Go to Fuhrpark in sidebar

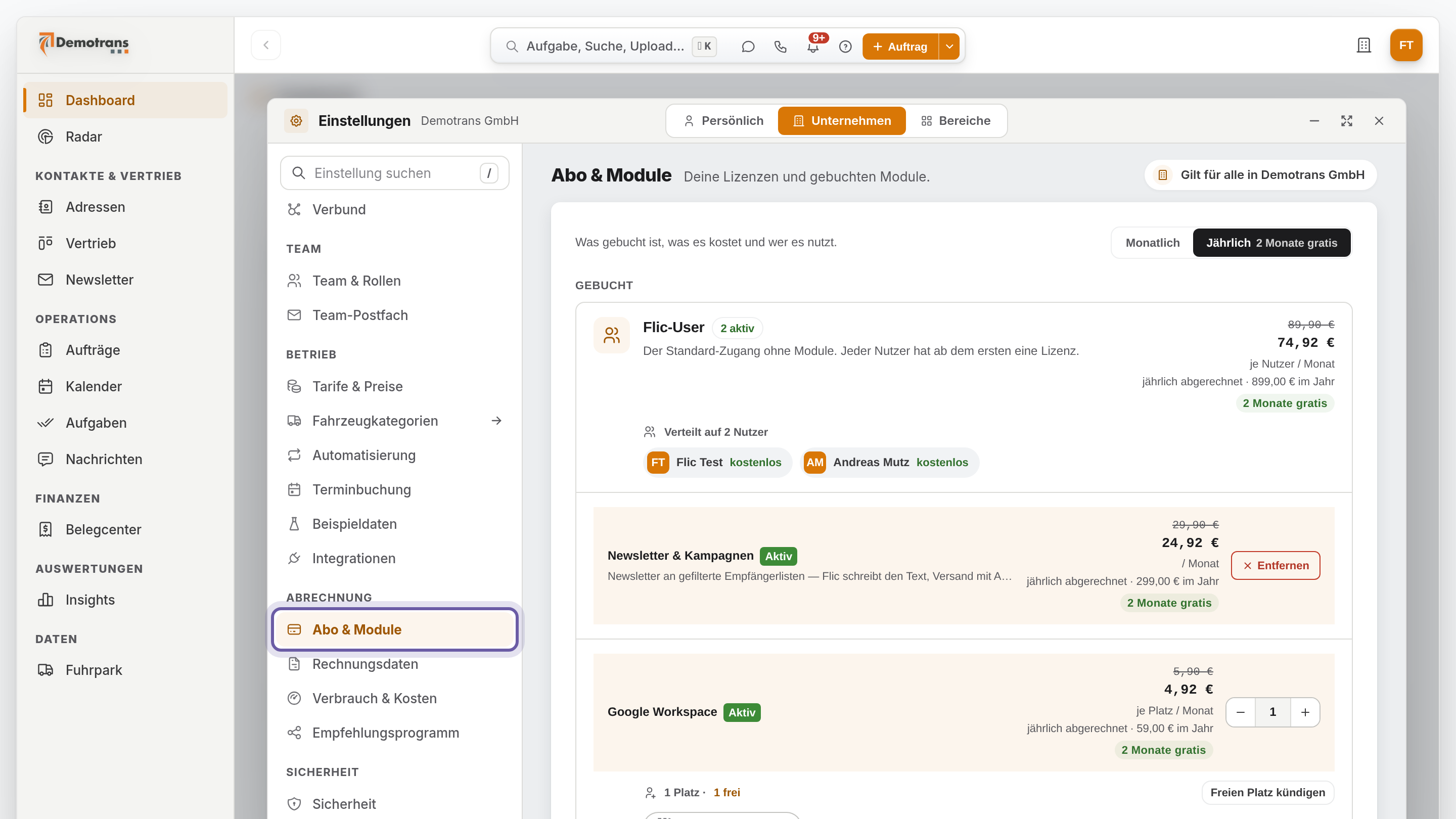coord(124,670)
